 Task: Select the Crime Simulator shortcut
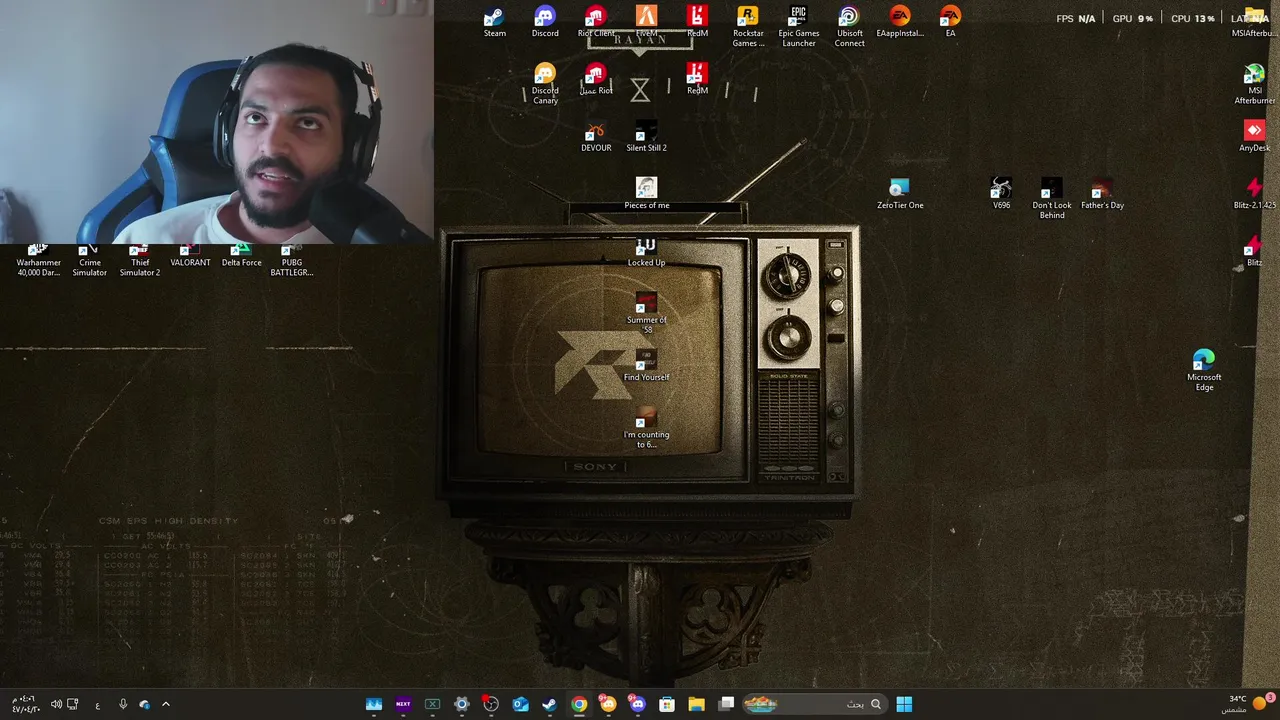point(89,261)
